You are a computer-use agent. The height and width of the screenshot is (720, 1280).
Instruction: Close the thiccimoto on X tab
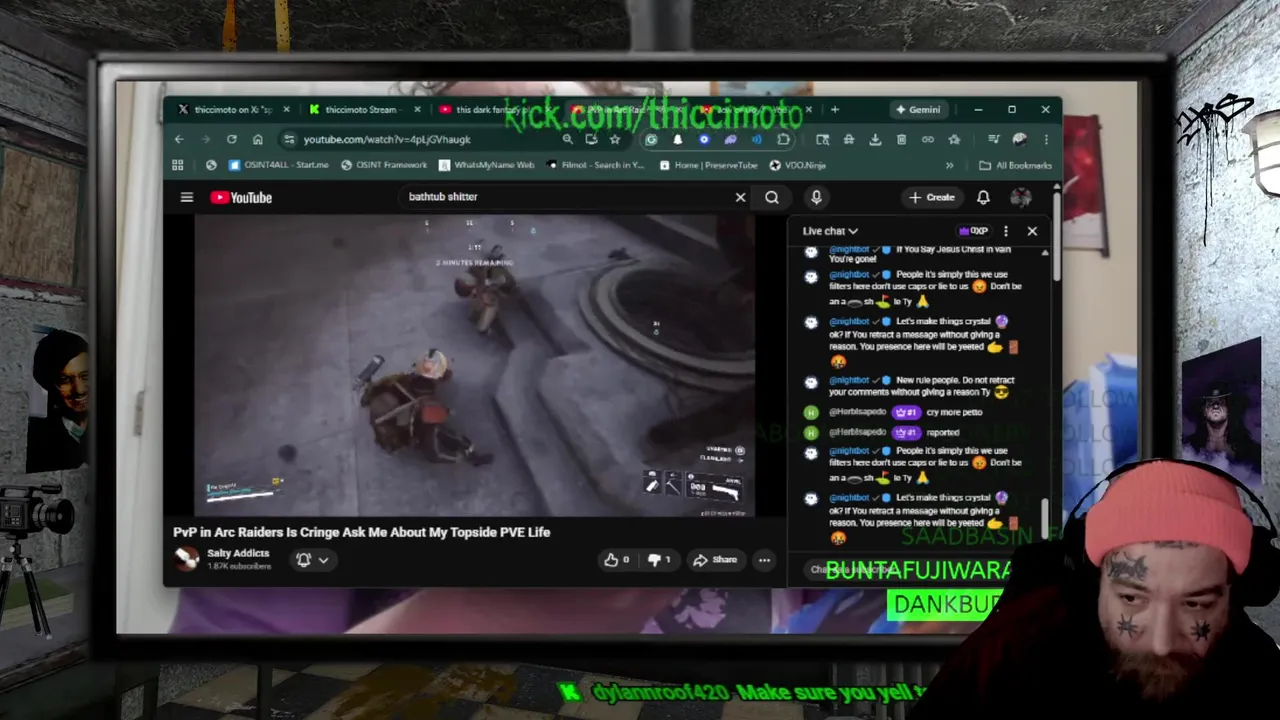(286, 110)
